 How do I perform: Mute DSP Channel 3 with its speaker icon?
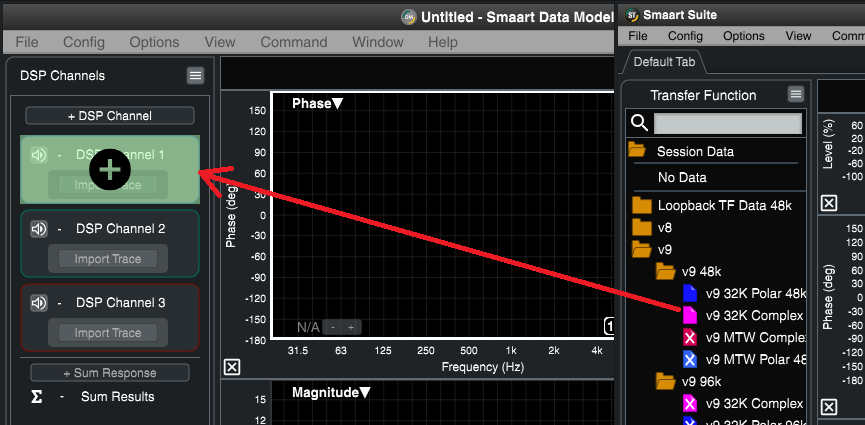click(x=39, y=302)
